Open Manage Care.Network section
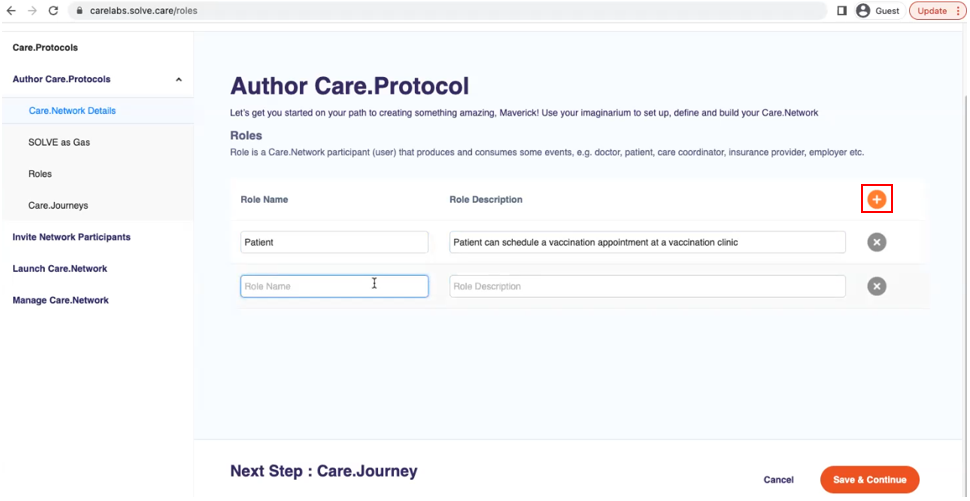This screenshot has width=970, height=501. (x=60, y=300)
